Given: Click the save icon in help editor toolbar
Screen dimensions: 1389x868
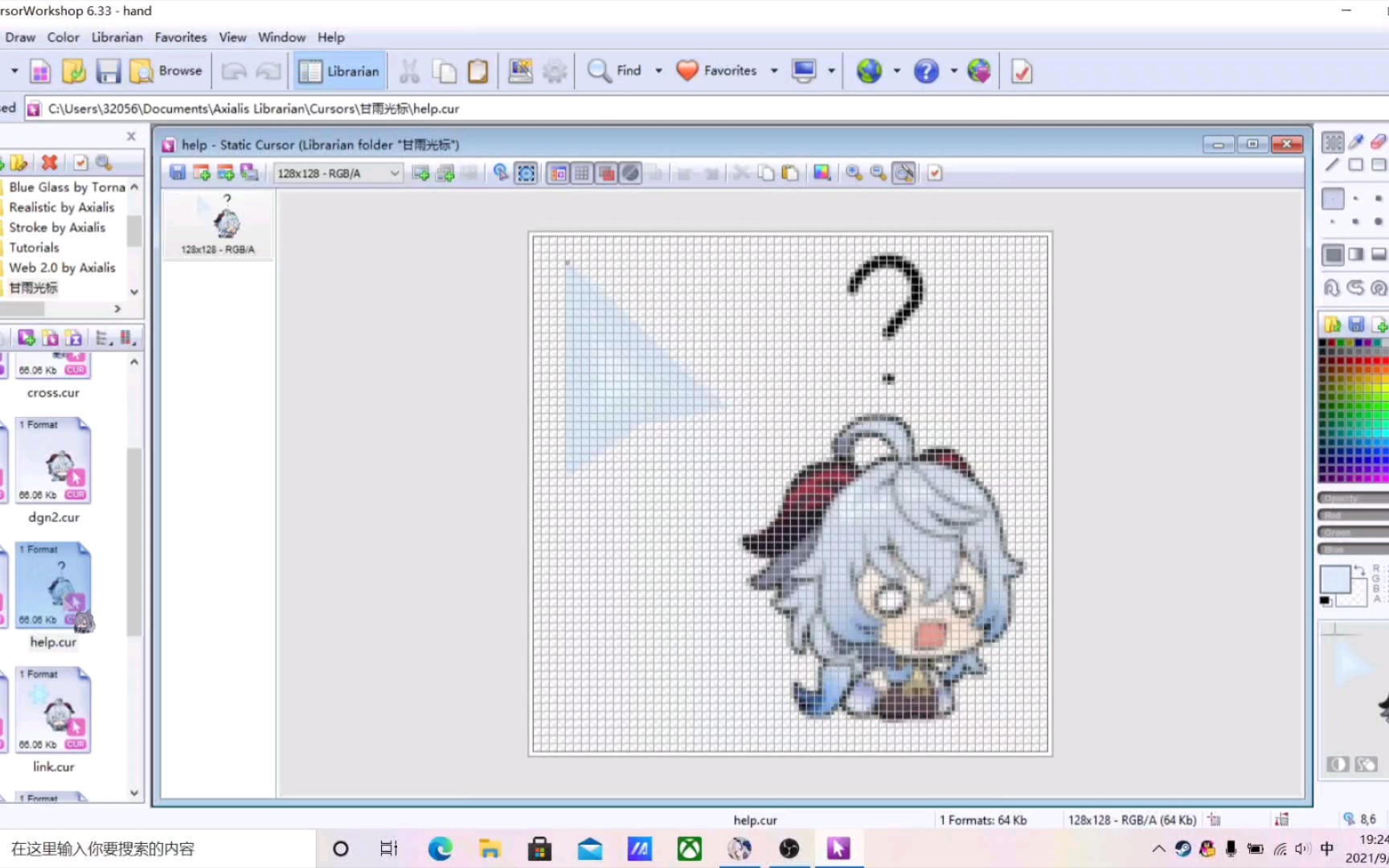Looking at the screenshot, I should tap(178, 173).
